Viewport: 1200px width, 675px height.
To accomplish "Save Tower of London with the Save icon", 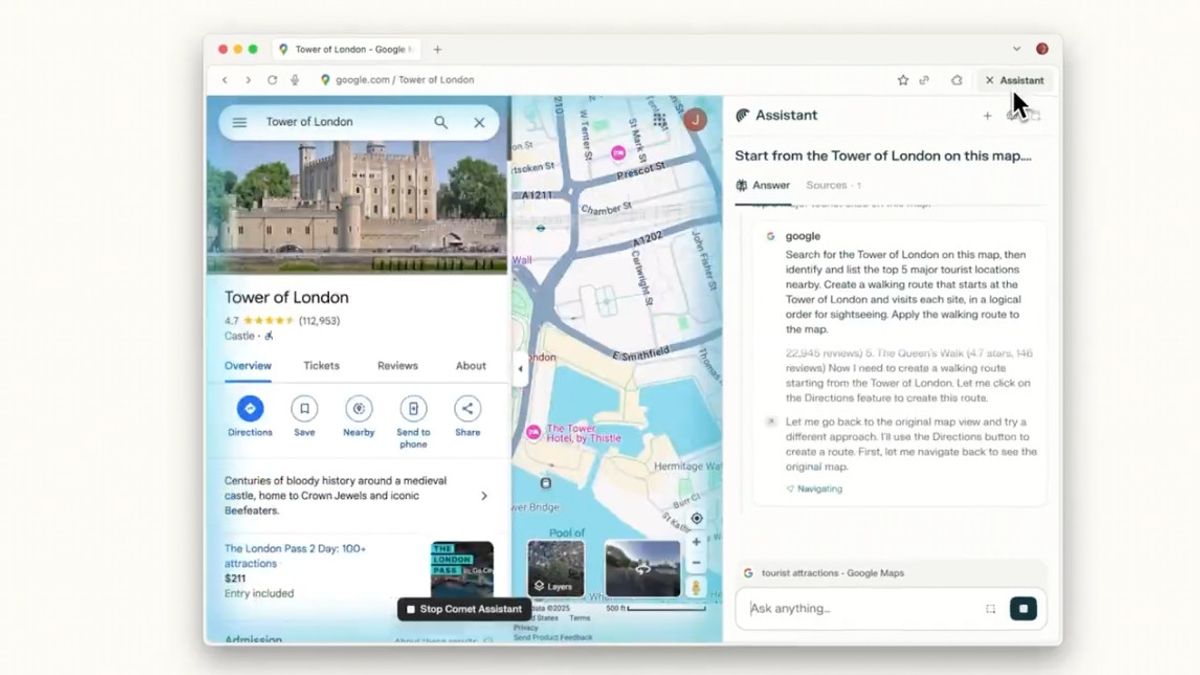I will (x=304, y=408).
